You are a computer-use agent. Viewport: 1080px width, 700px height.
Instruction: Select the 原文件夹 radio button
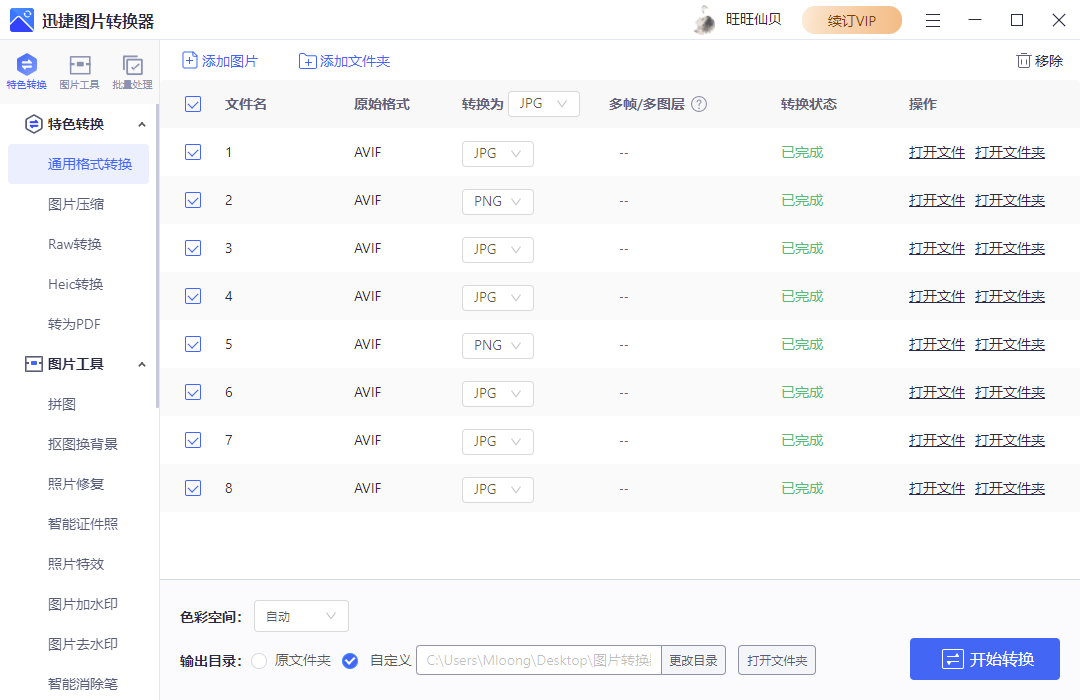click(259, 660)
